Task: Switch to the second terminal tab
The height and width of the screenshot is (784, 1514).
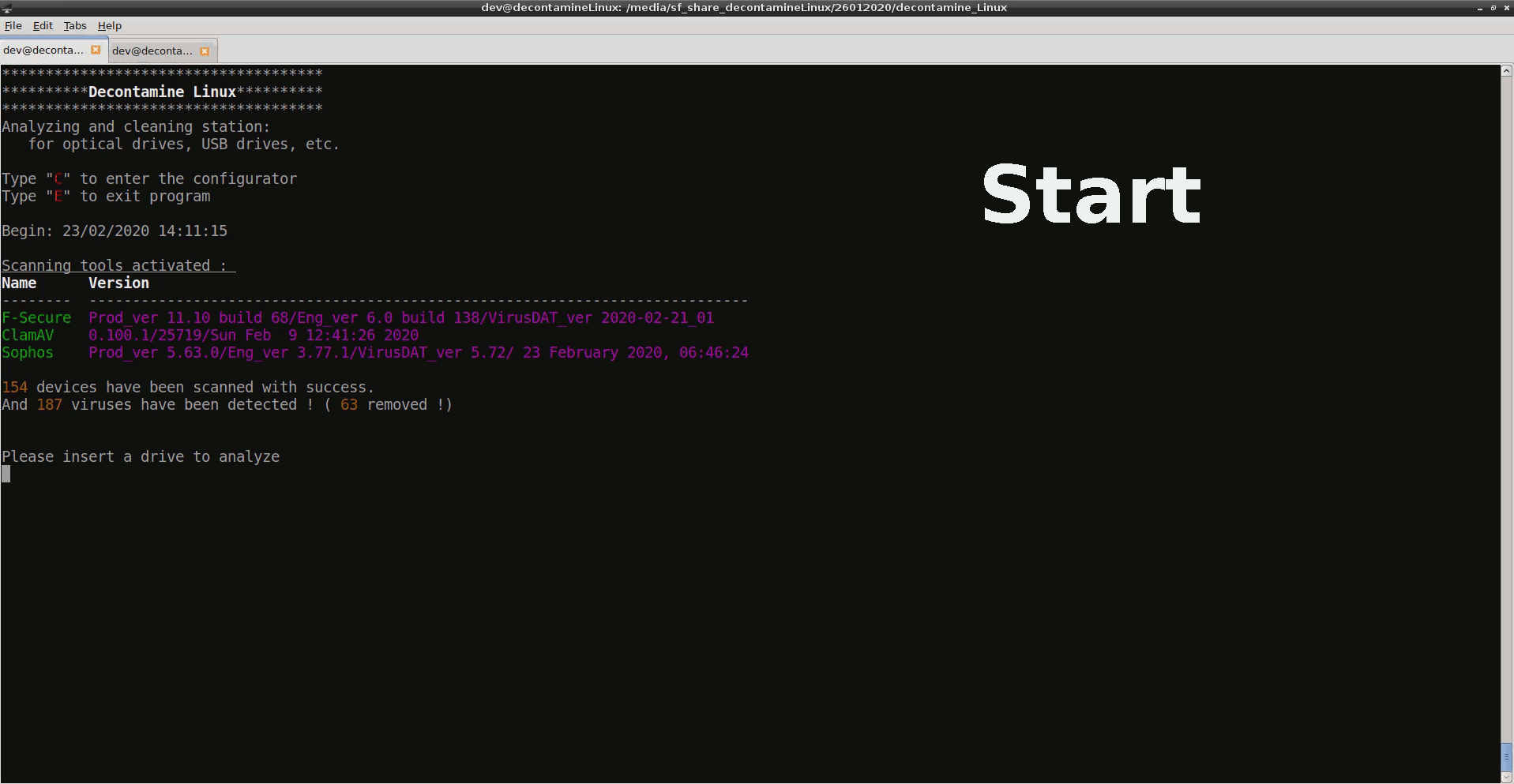Action: 152,51
